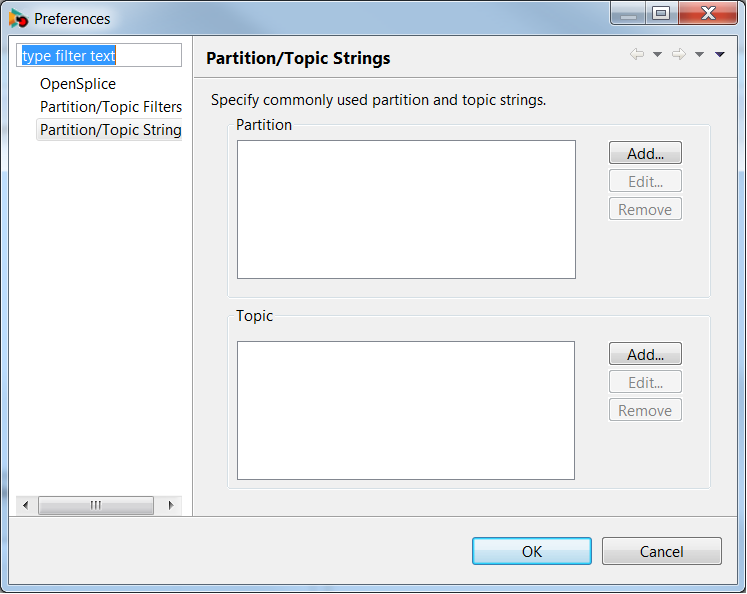This screenshot has height=594, width=747.
Task: Open the preferences view menu triangle
Action: click(720, 54)
